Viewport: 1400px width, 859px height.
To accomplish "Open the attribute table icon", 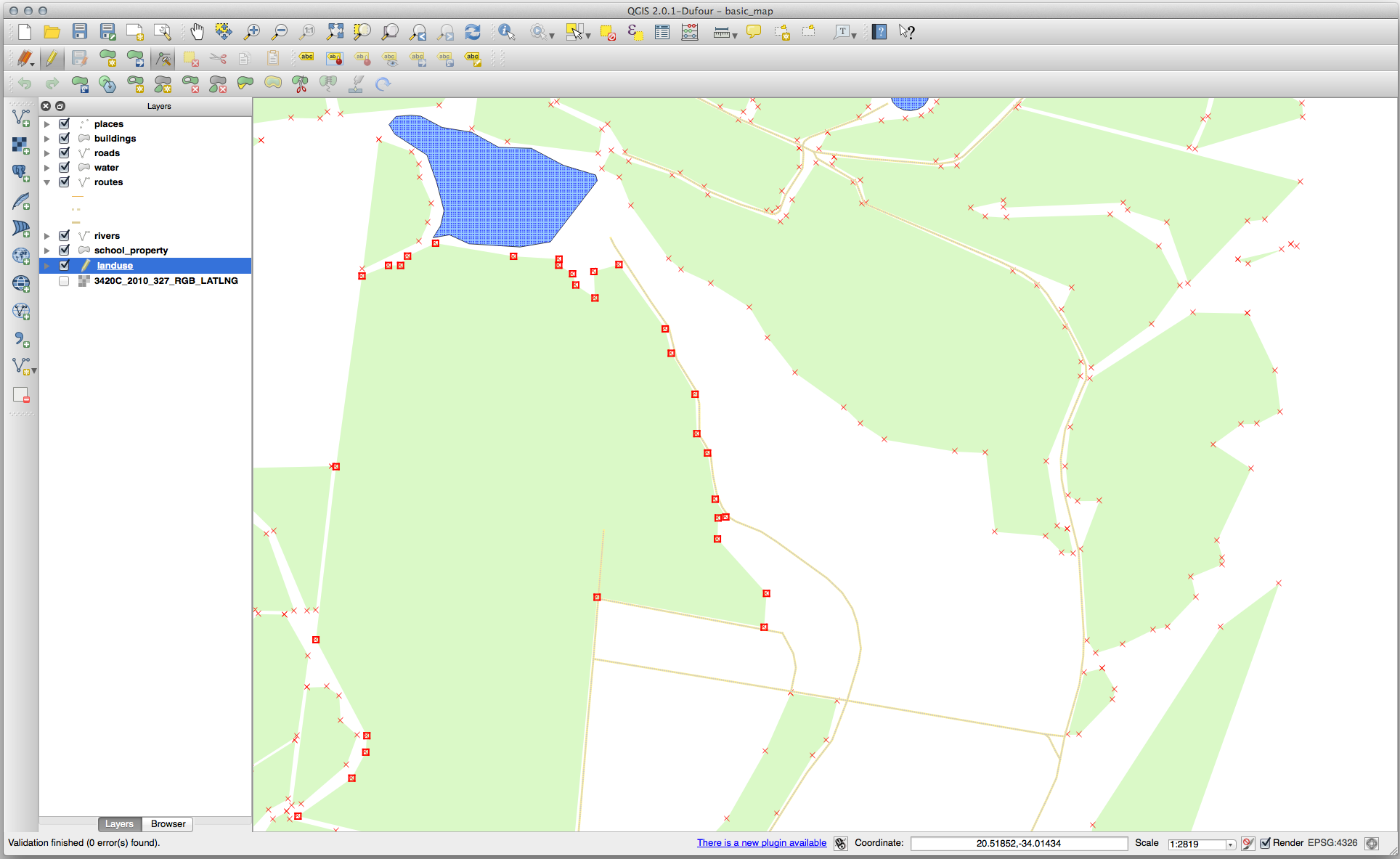I will (662, 32).
